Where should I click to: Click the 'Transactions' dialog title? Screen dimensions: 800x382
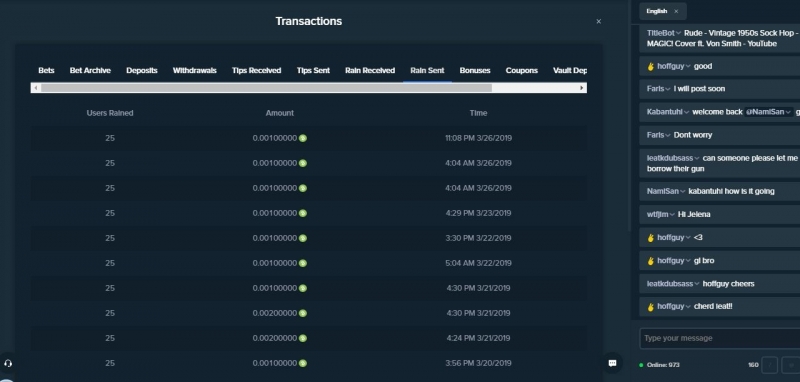tap(309, 21)
